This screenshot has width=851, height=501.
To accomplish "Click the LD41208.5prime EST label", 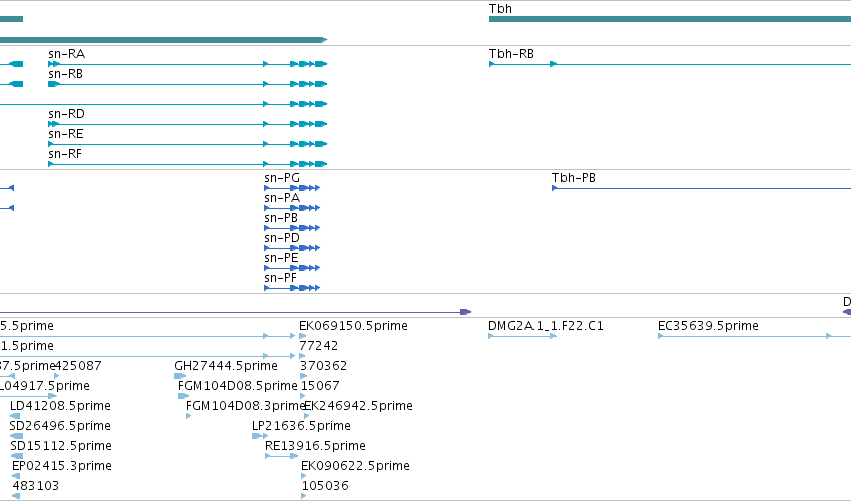I will point(60,406).
